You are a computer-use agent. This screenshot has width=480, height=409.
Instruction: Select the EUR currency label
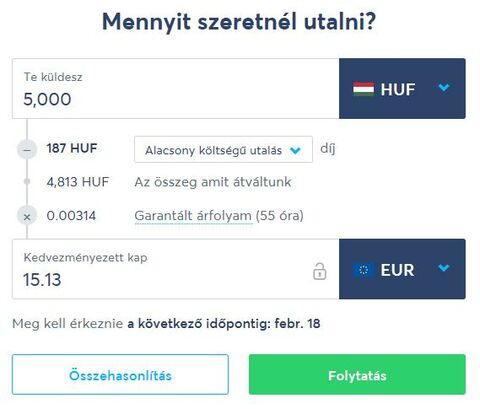tap(397, 270)
